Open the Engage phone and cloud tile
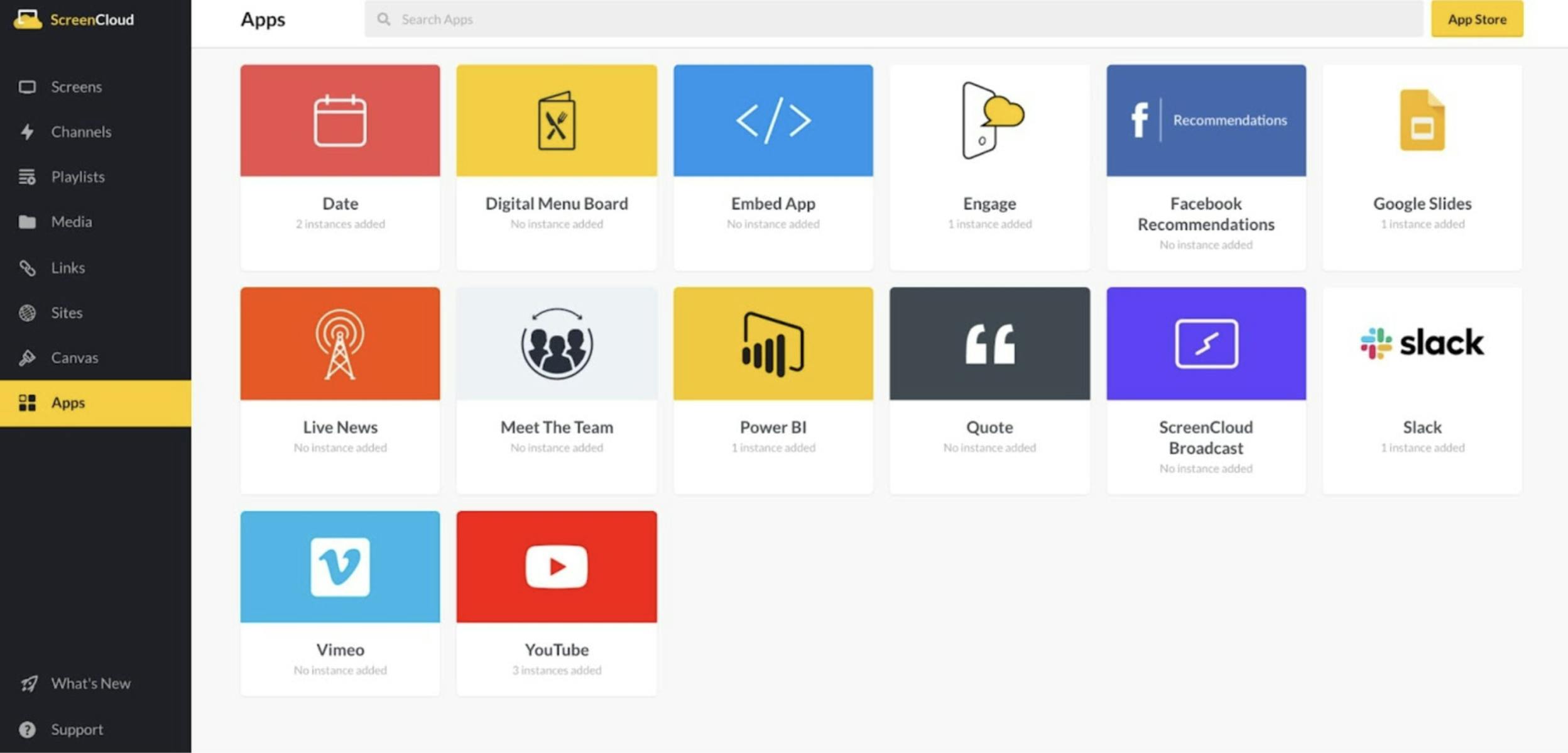 [x=990, y=121]
